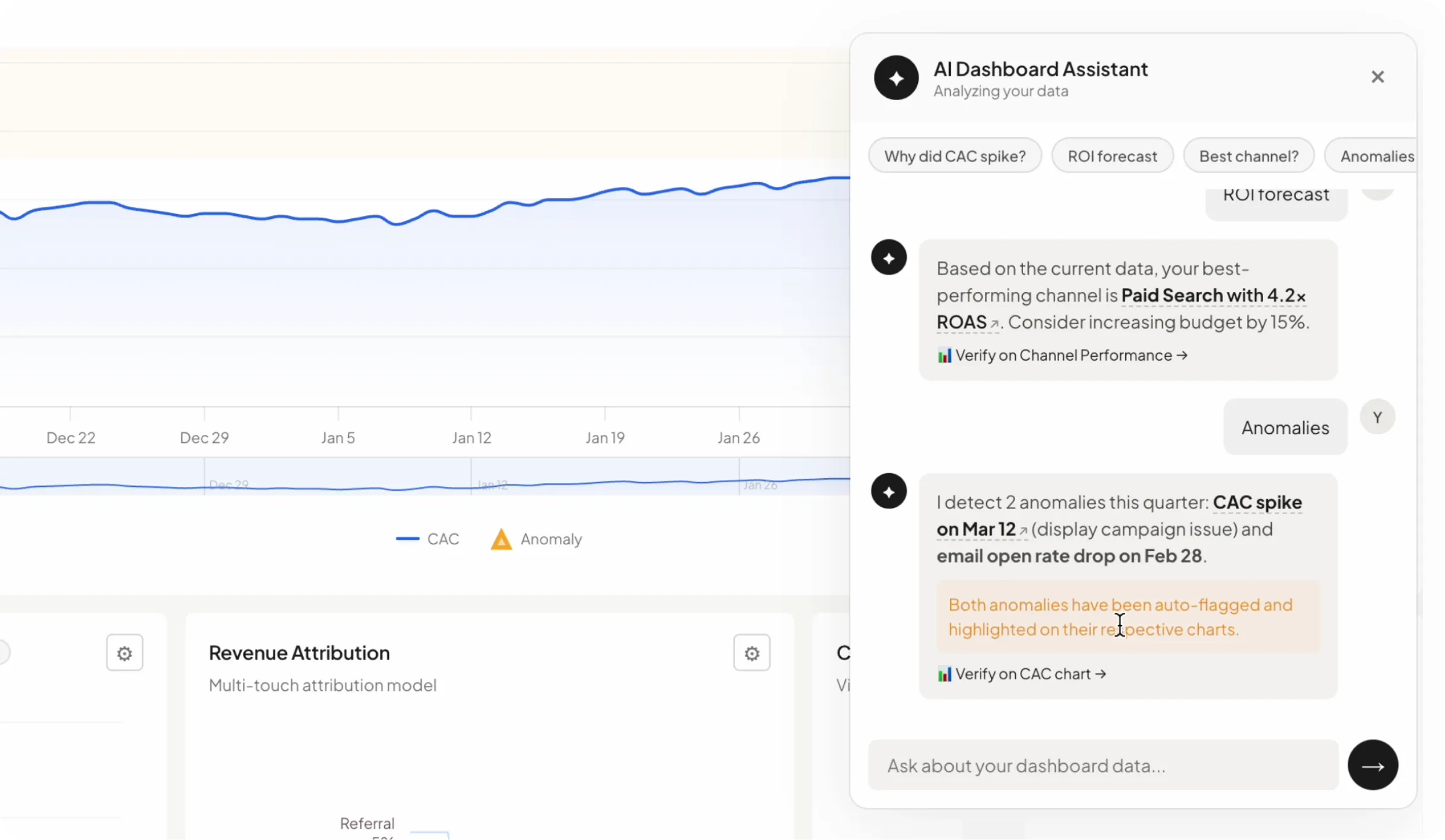Click 'CAC spike on Mar 12' reference link
This screenshot has height=840, width=1445.
[x=1256, y=502]
